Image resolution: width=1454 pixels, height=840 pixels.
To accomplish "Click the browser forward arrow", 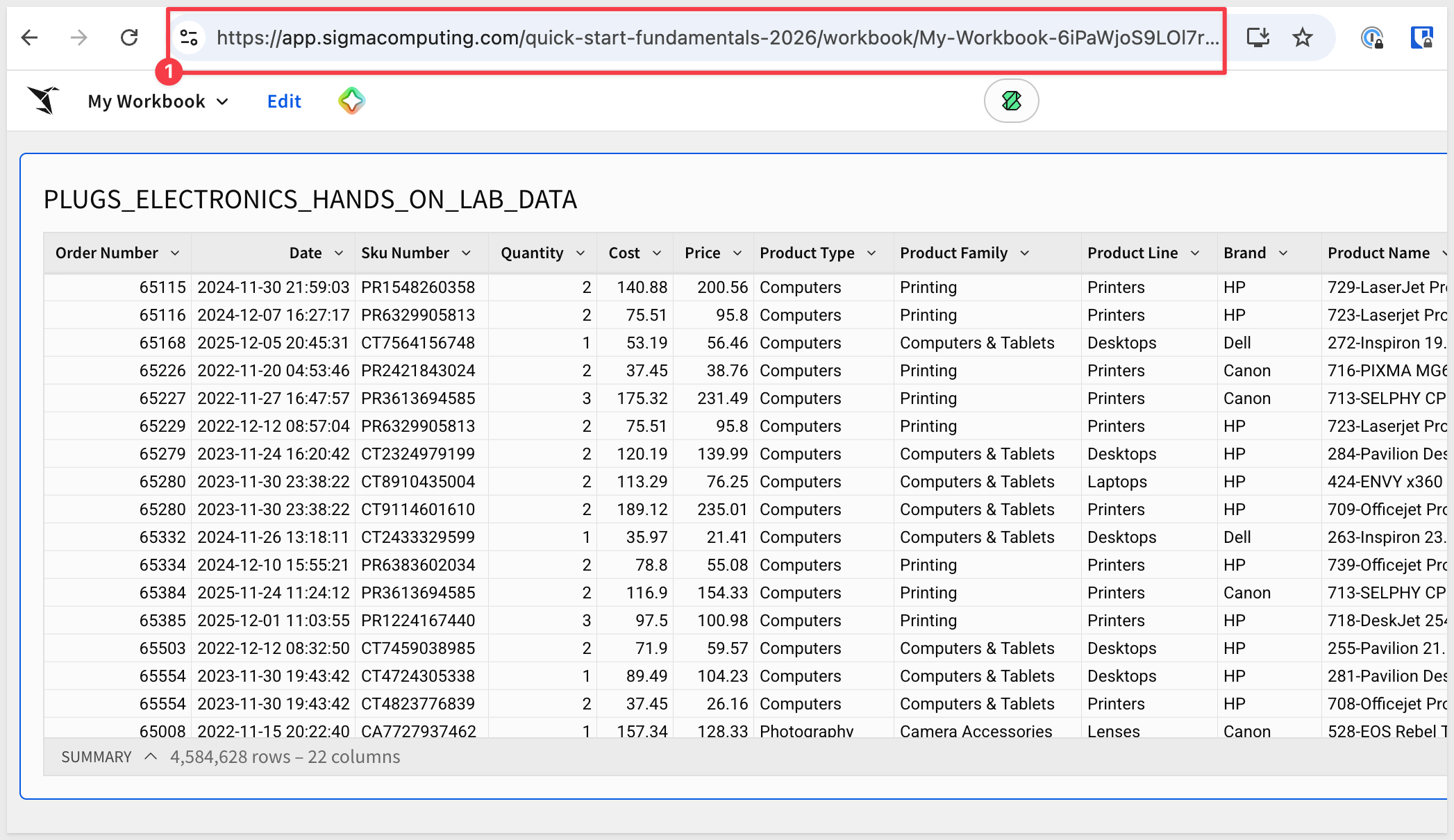I will [x=79, y=37].
